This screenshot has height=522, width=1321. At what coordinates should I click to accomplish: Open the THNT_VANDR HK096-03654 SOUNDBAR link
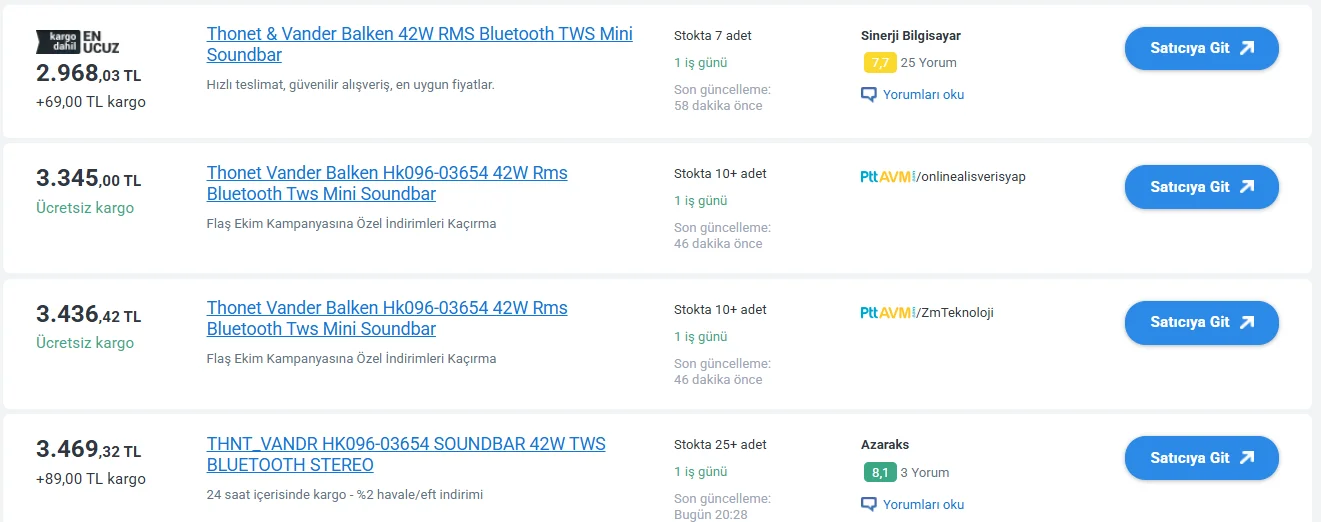coord(405,454)
